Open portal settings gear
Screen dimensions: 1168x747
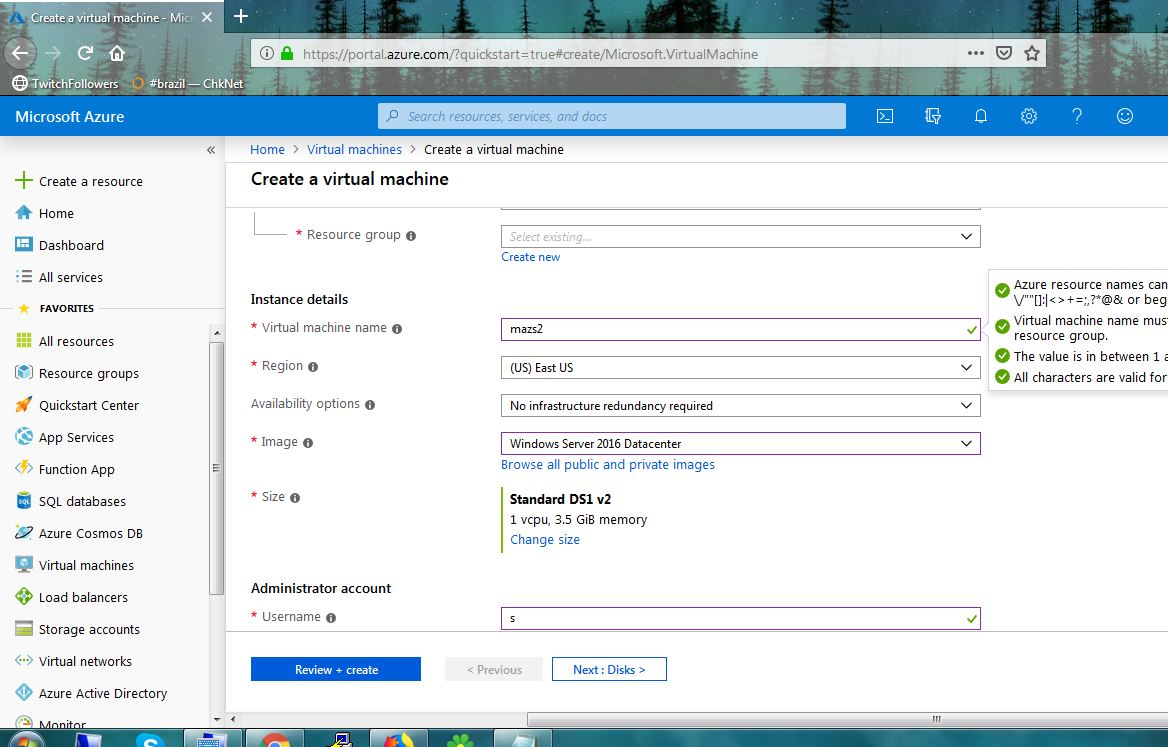tap(1029, 116)
